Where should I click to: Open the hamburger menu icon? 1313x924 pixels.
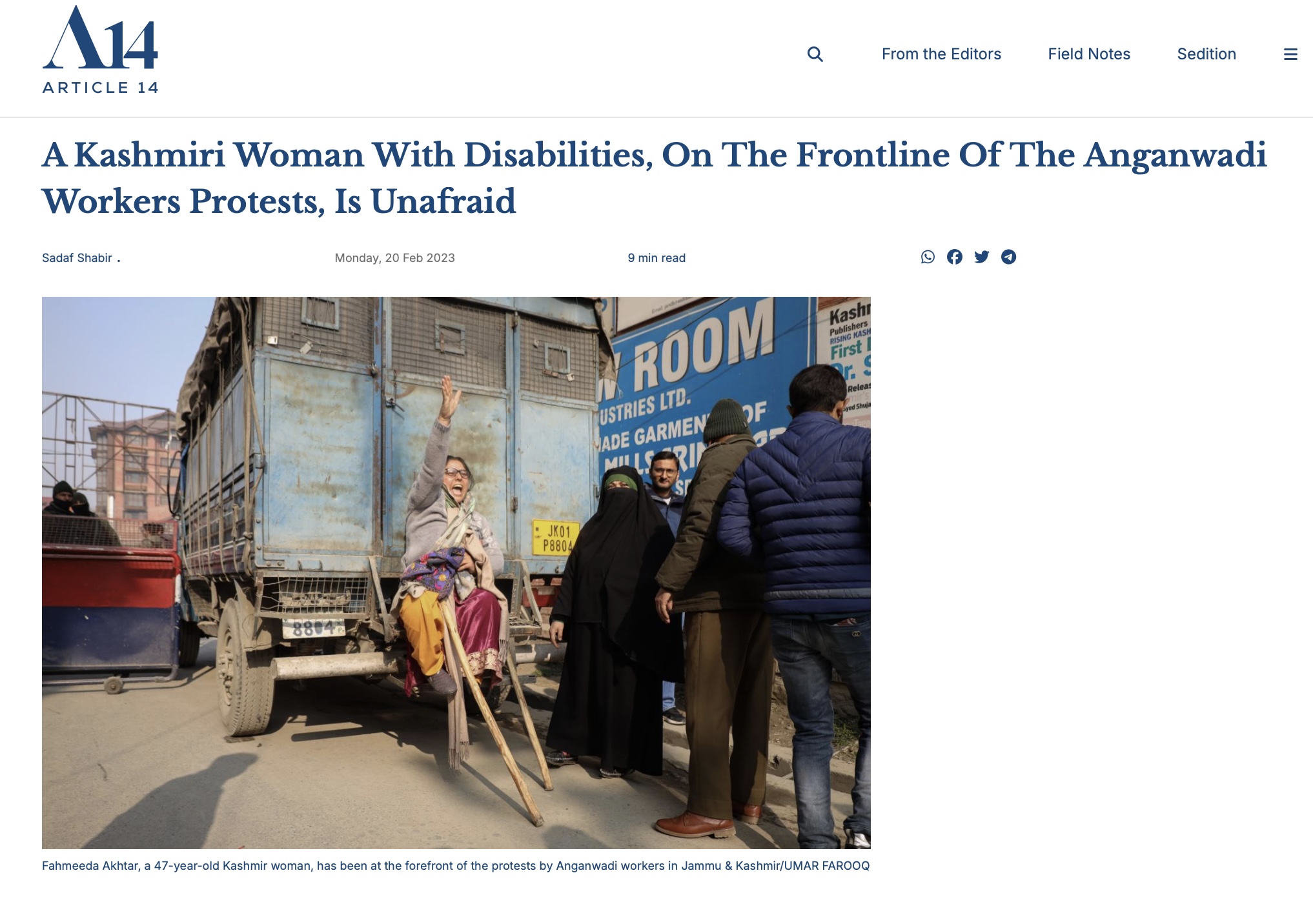point(1290,54)
